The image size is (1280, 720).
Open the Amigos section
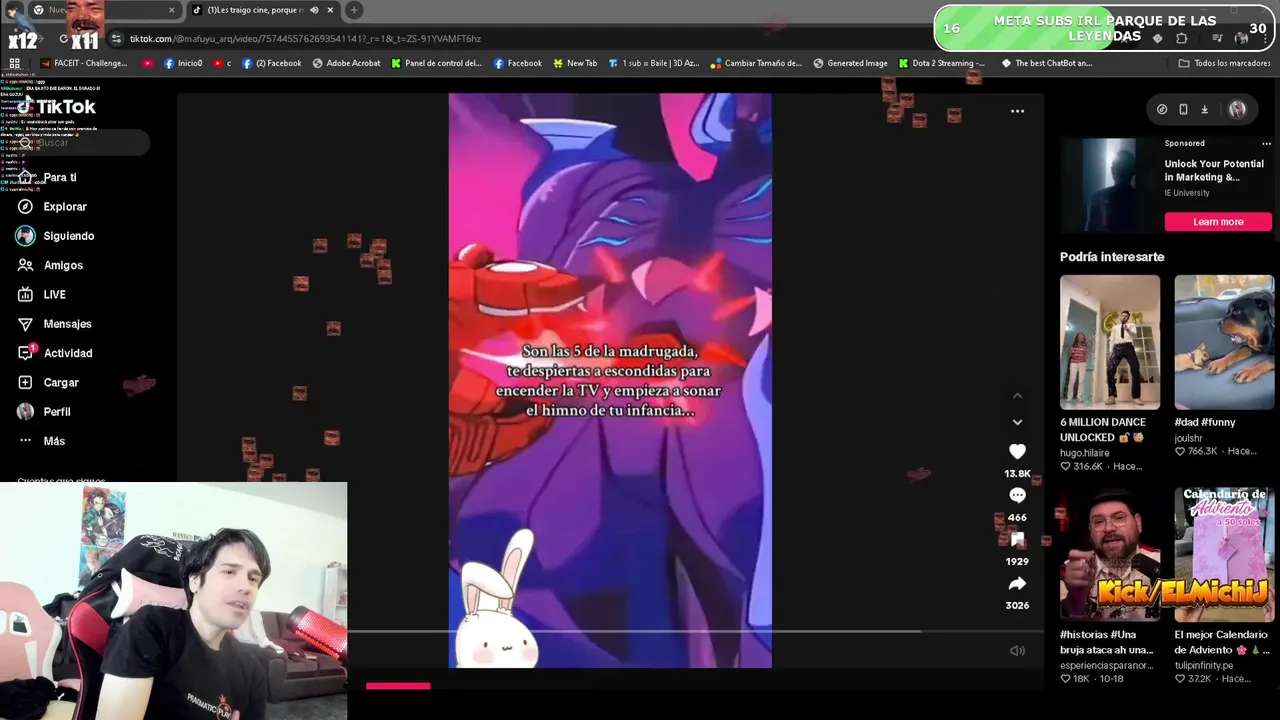(x=50, y=265)
